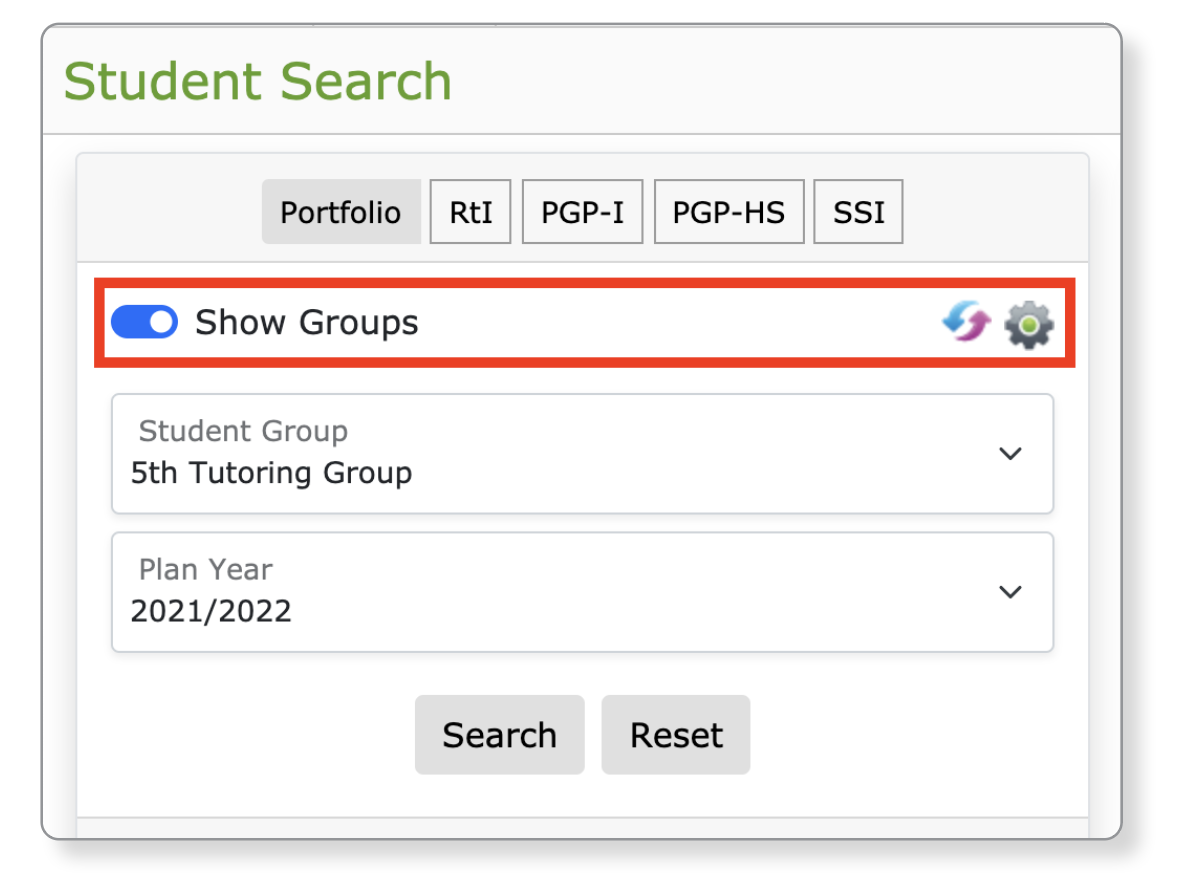
Task: Select the SSI tab
Action: (858, 212)
